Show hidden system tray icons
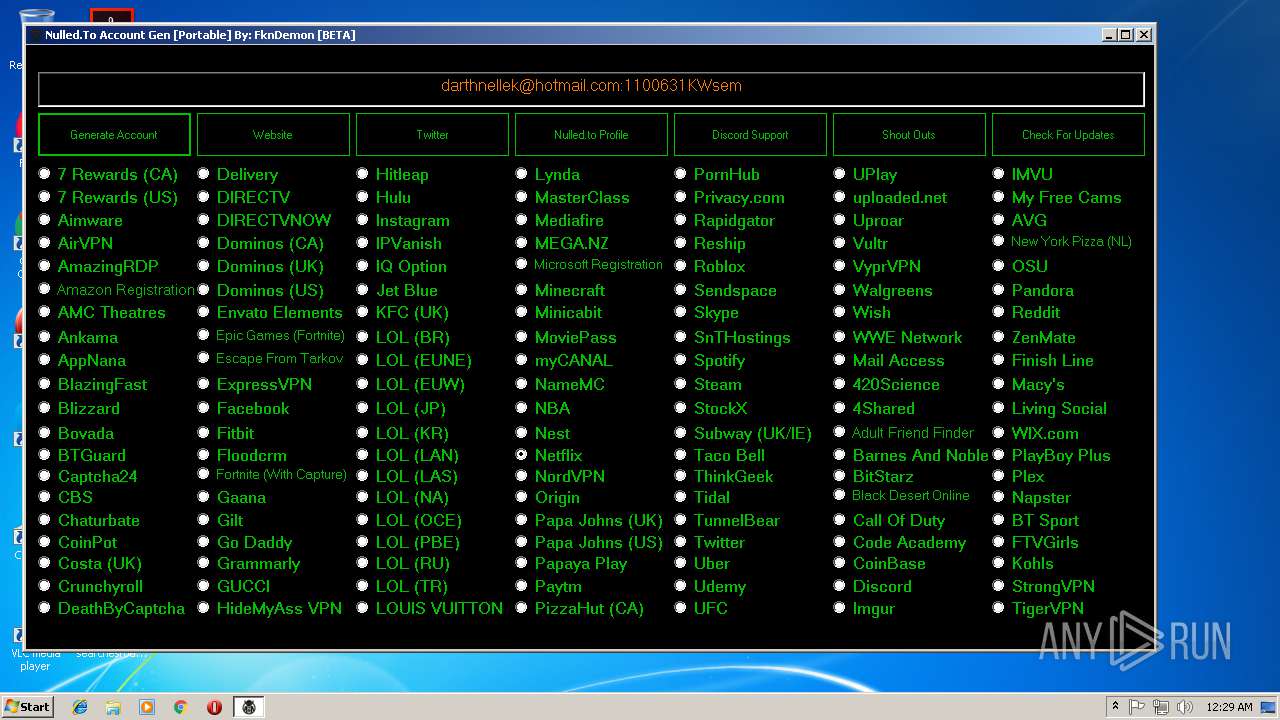This screenshot has width=1280, height=720. tap(1115, 706)
